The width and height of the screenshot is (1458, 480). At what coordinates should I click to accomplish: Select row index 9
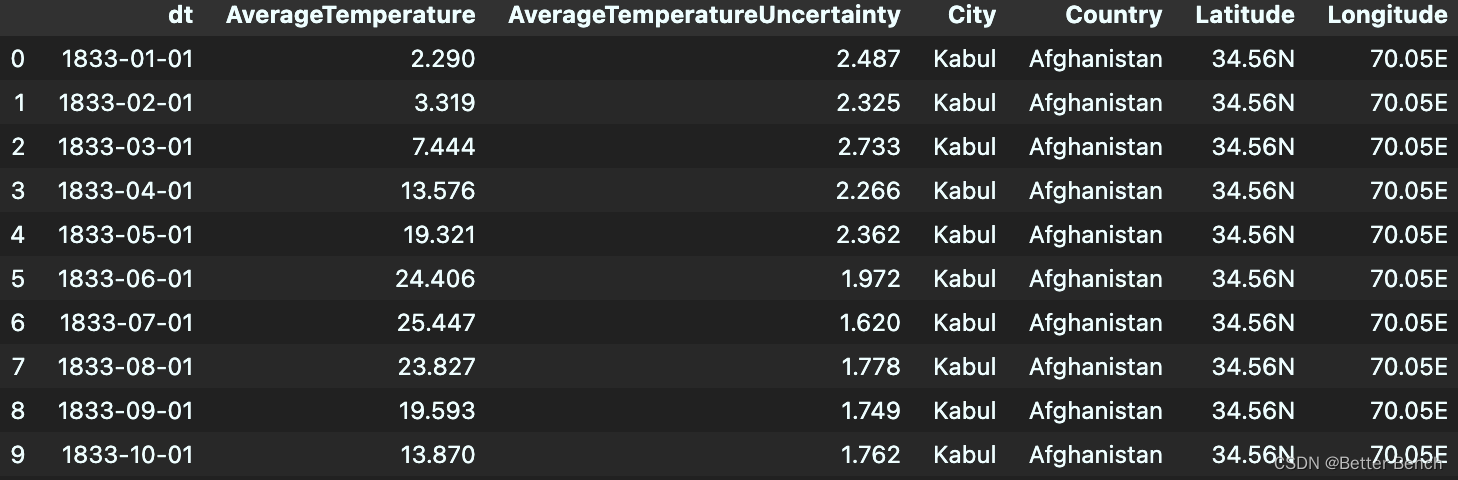pyautogui.click(x=18, y=455)
